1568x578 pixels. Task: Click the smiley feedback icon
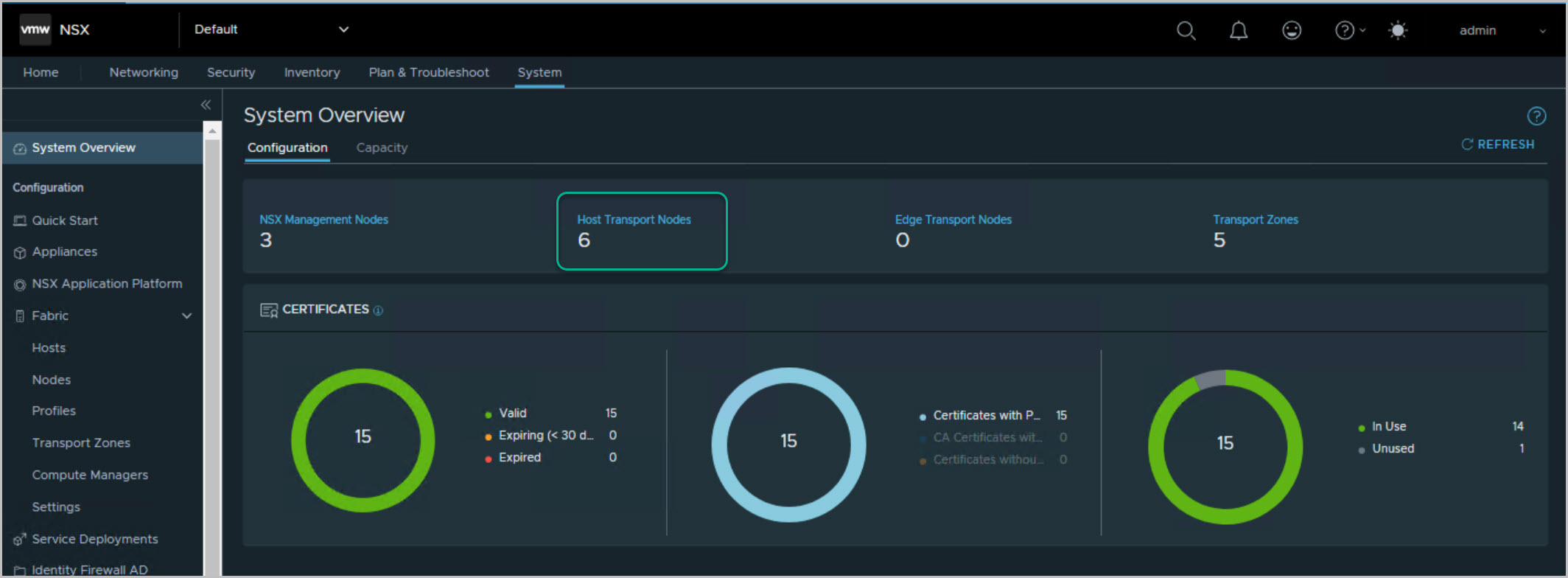coord(1292,30)
